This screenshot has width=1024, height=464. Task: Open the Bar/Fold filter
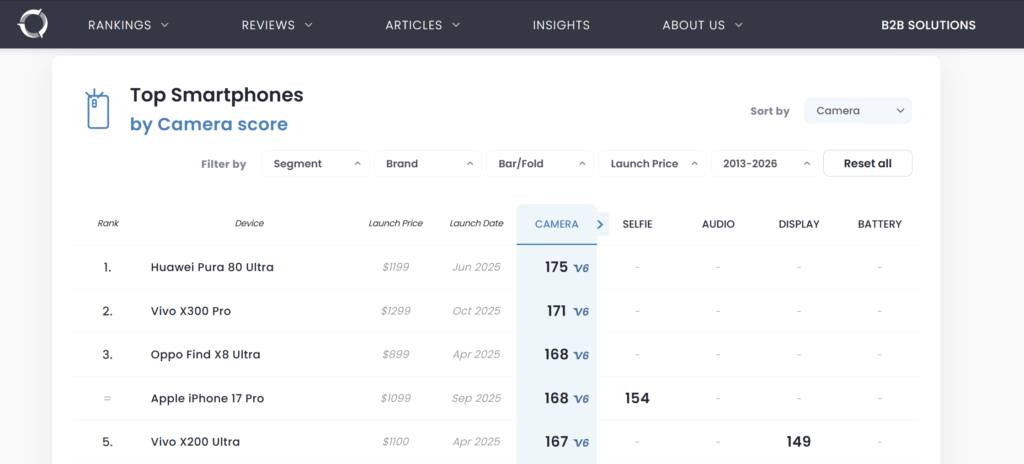(540, 164)
